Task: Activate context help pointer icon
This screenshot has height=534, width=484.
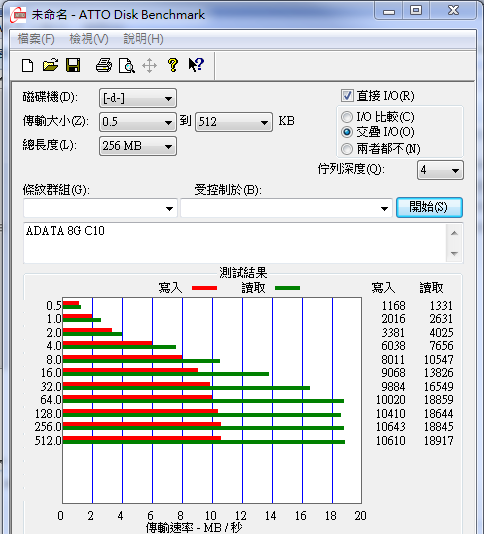Action: pyautogui.click(x=196, y=64)
